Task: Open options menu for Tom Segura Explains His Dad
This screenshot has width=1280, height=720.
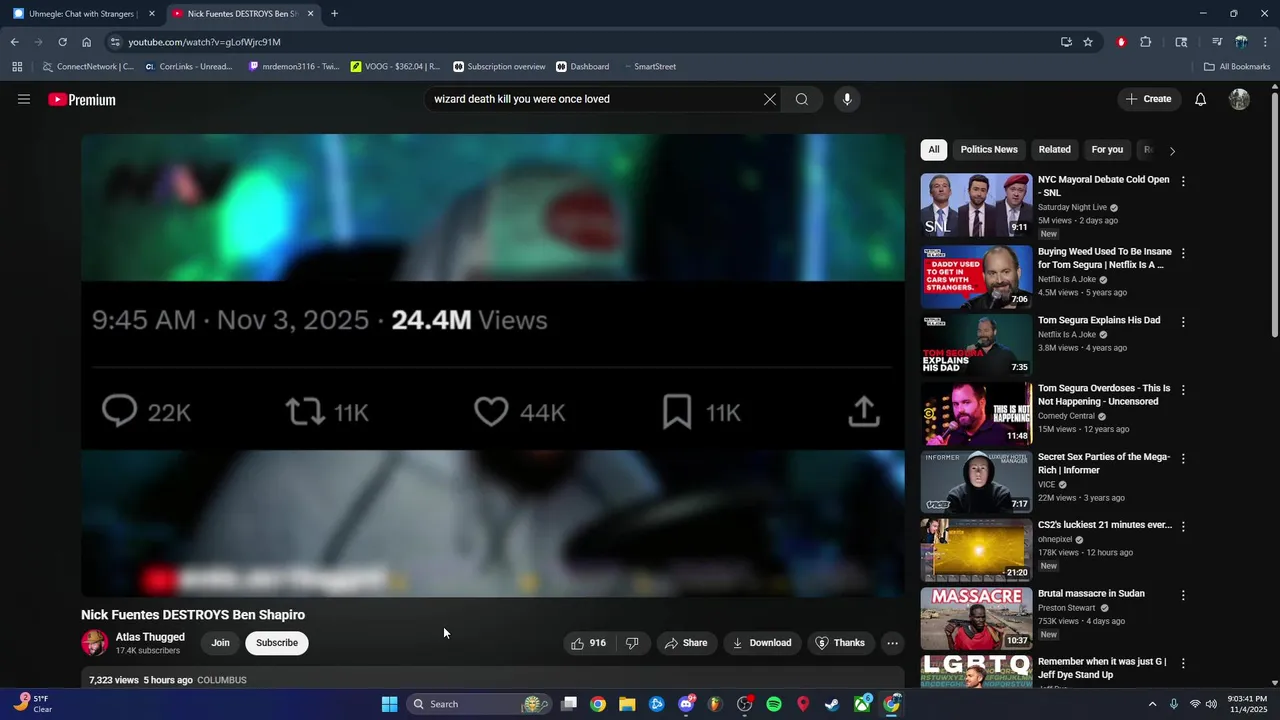Action: click(x=1183, y=322)
